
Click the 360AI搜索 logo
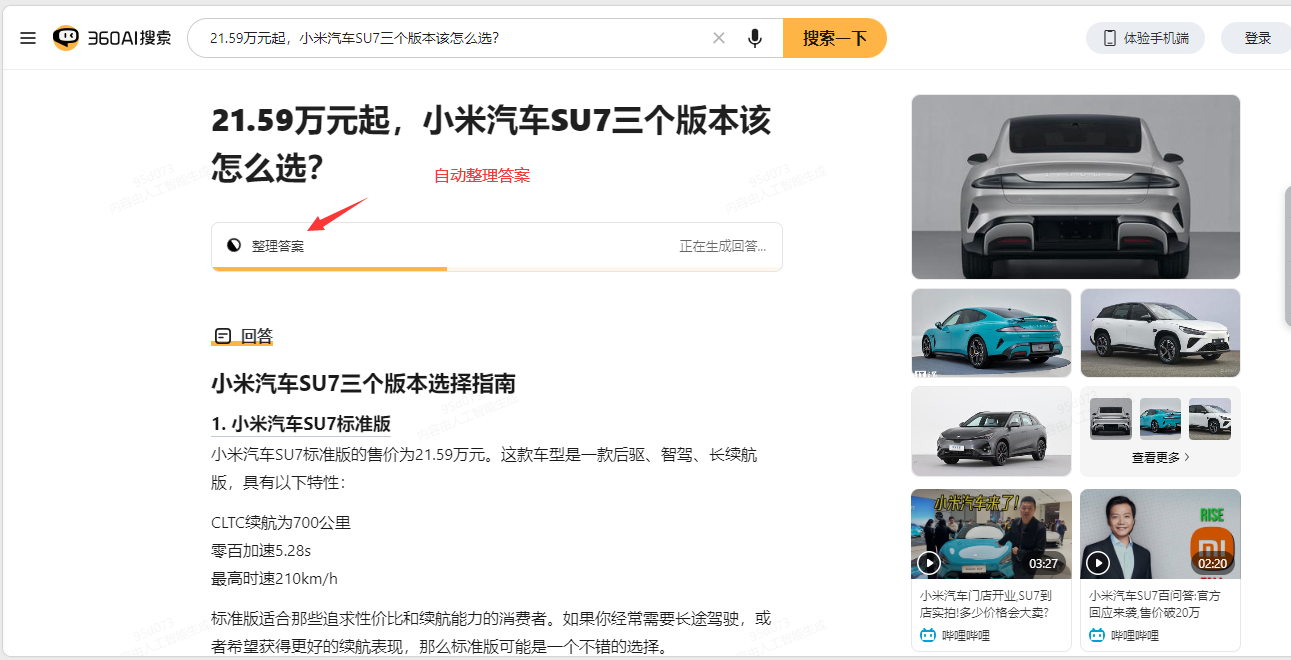pos(112,38)
